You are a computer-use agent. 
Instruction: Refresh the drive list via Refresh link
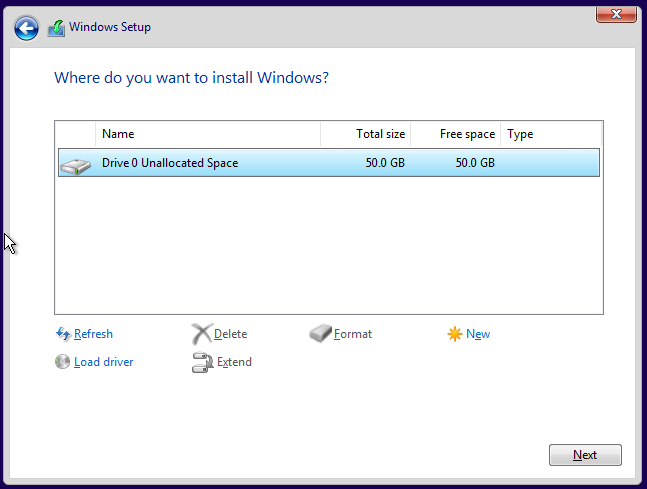(x=93, y=334)
